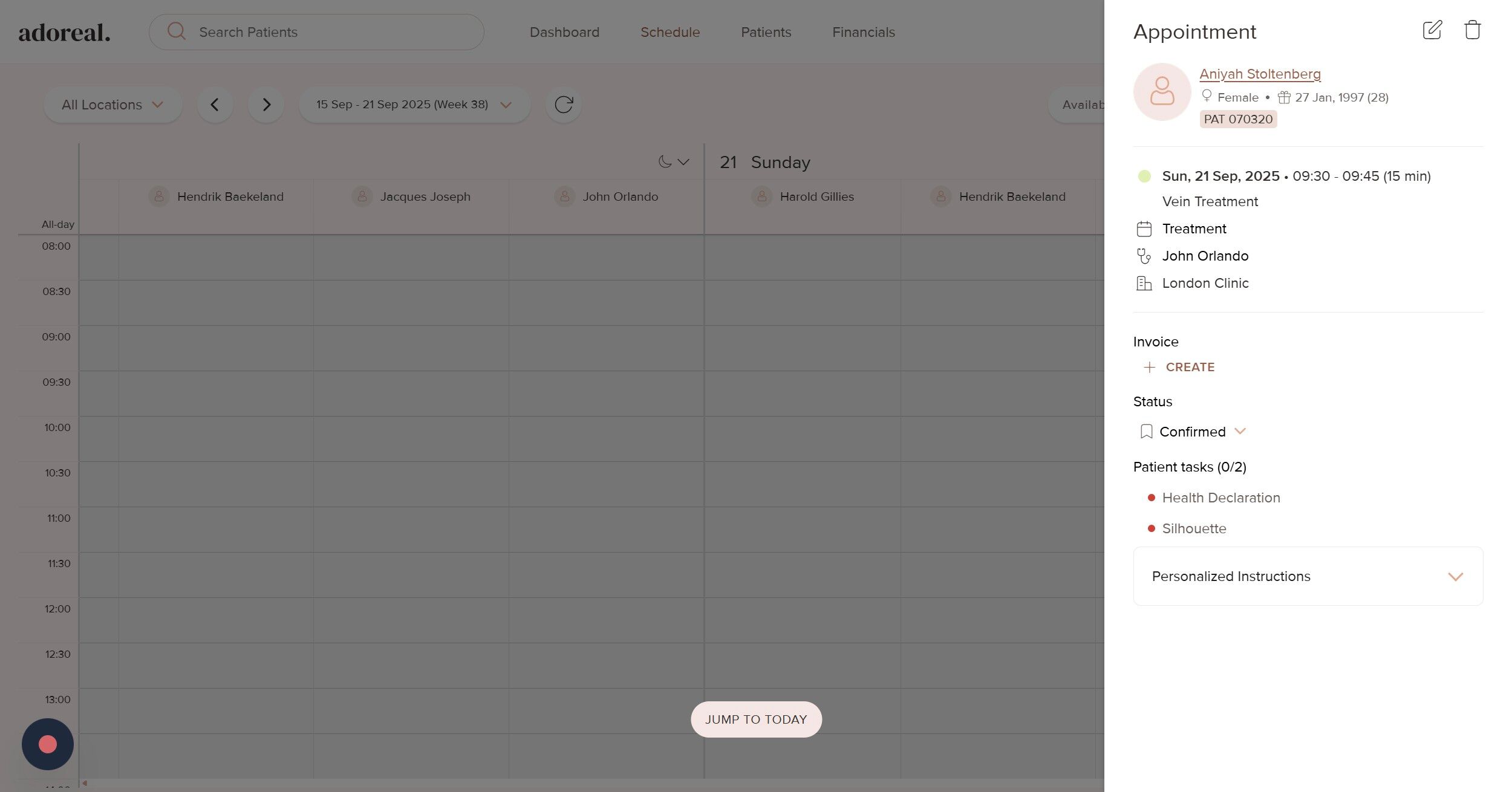The image size is (1512, 792).
Task: Open the Financials menu item
Action: [863, 32]
